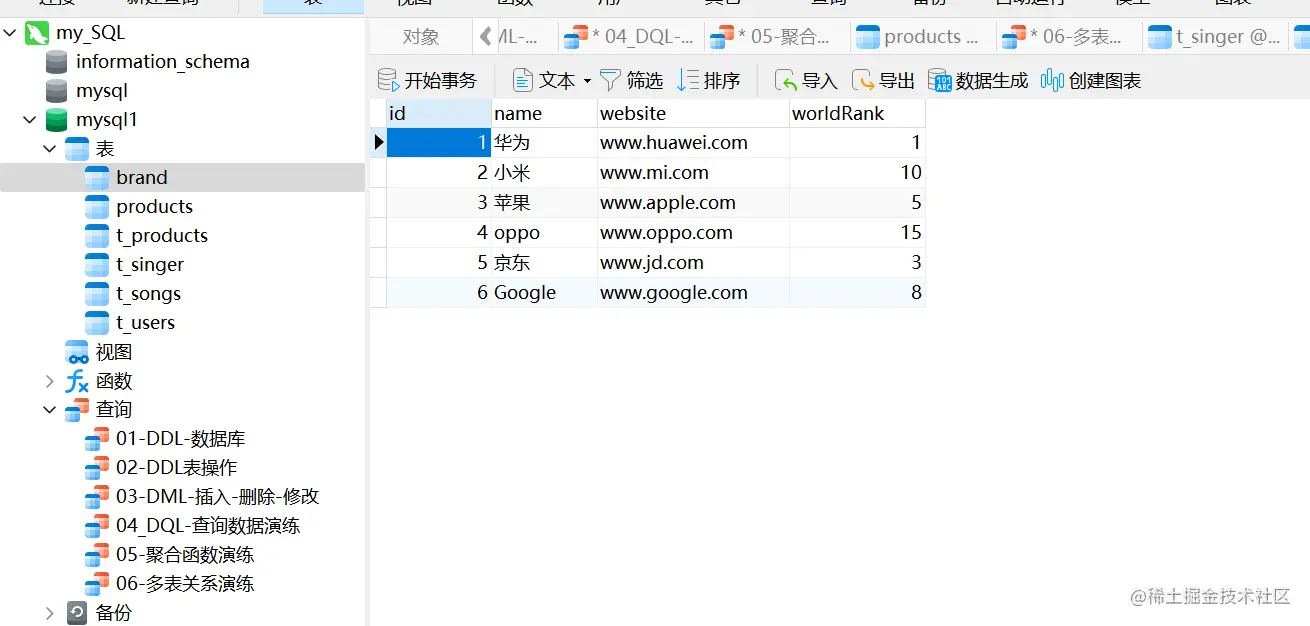Click the website column header
This screenshot has height=626, width=1310.
pos(693,114)
